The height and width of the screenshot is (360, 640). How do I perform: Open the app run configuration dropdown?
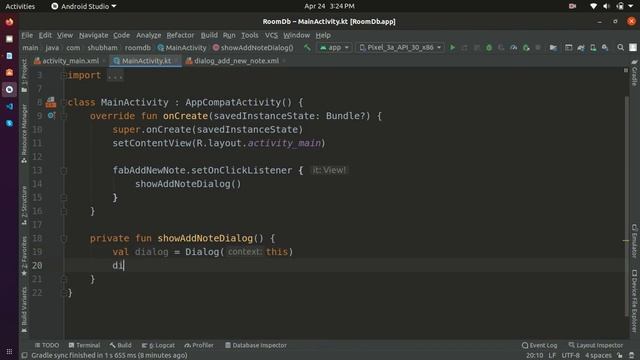334,48
